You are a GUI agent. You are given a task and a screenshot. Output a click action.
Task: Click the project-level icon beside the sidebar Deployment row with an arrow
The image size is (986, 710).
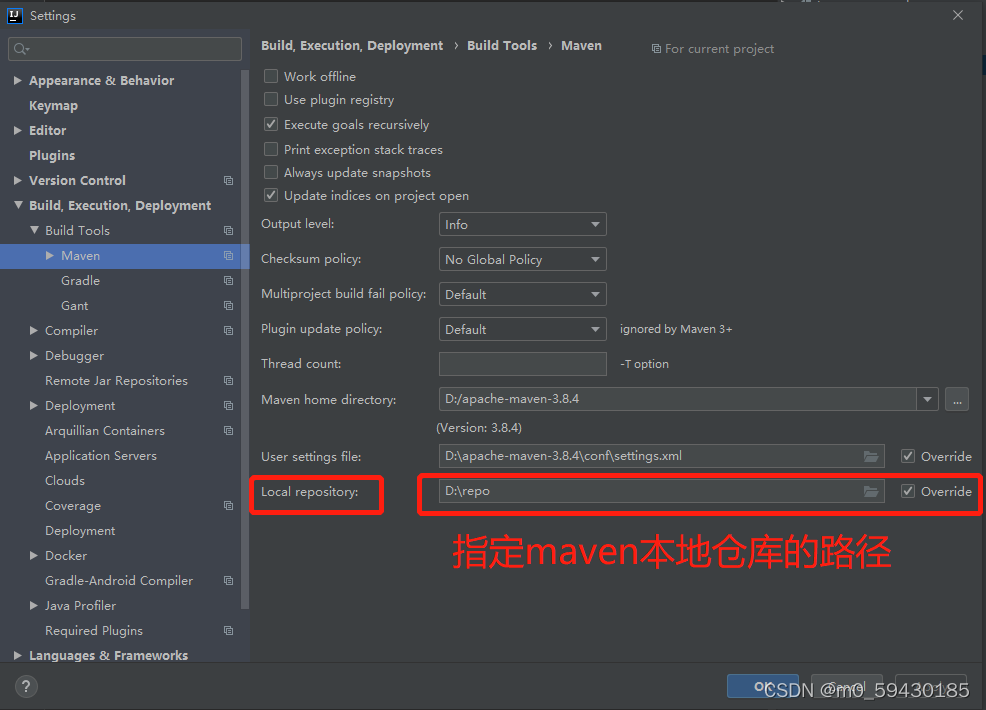(x=228, y=406)
